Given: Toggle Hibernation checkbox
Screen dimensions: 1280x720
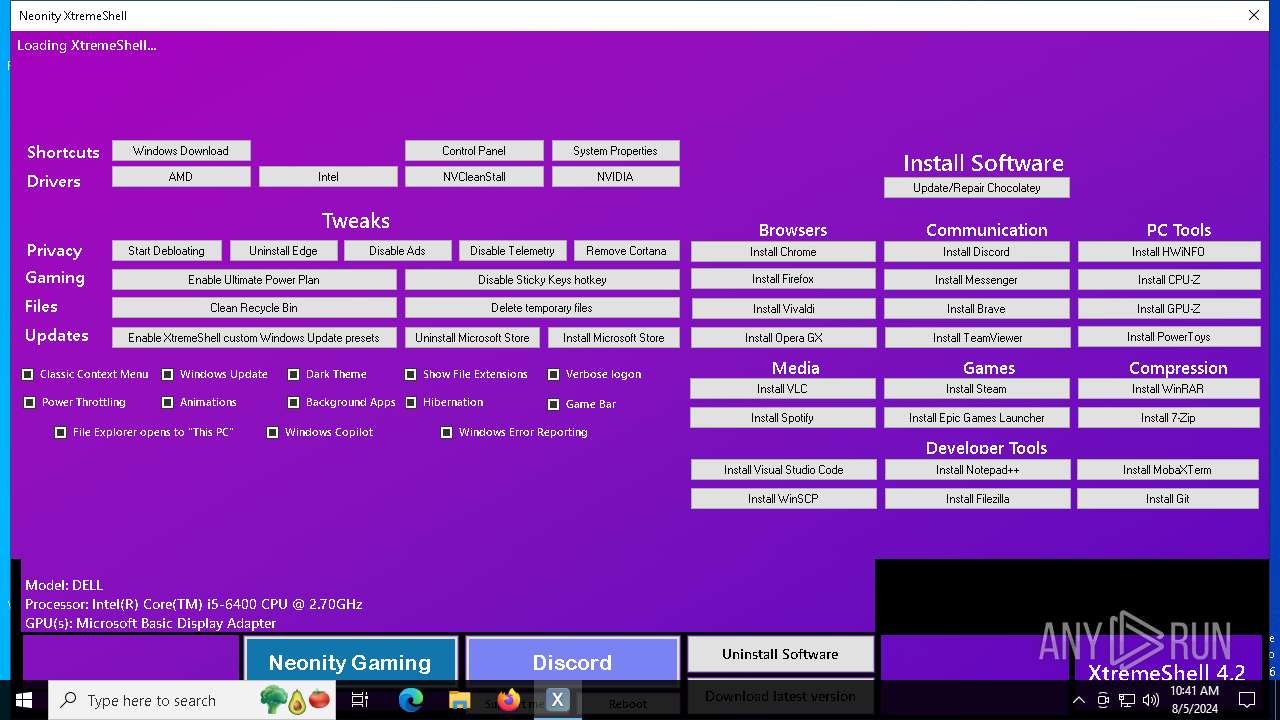Looking at the screenshot, I should (411, 403).
